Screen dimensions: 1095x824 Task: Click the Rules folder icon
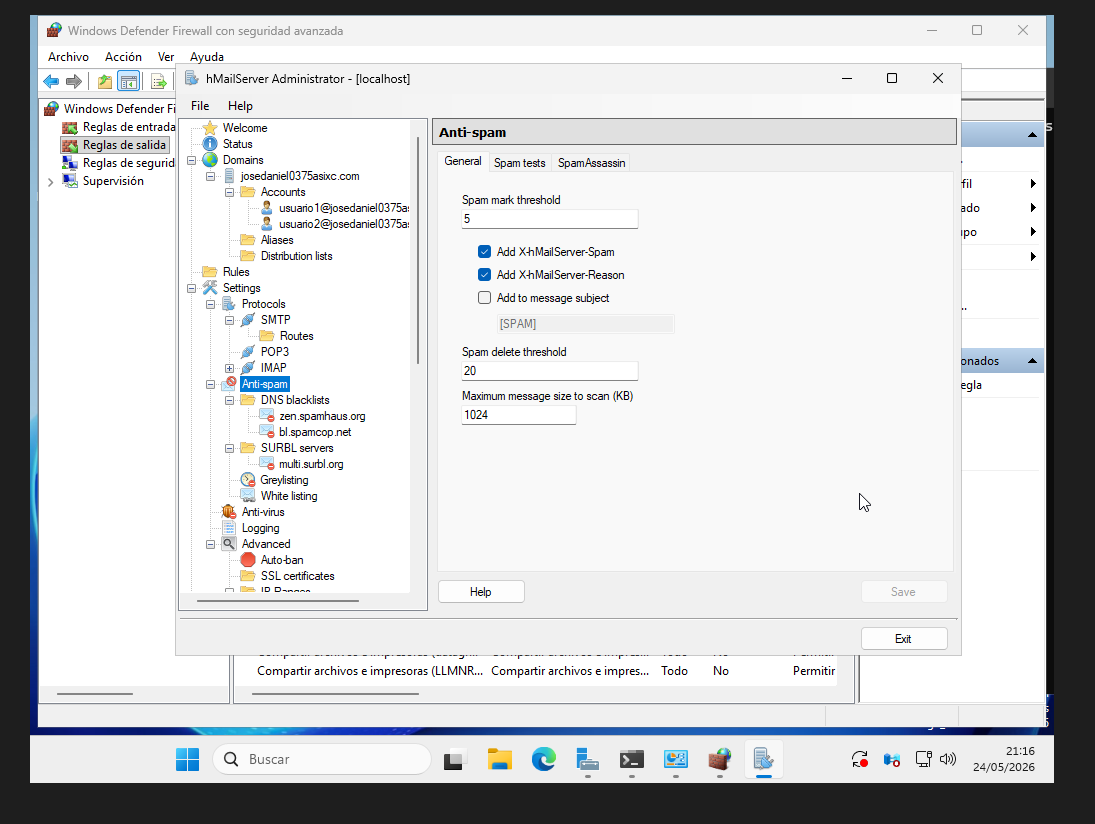click(x=210, y=272)
